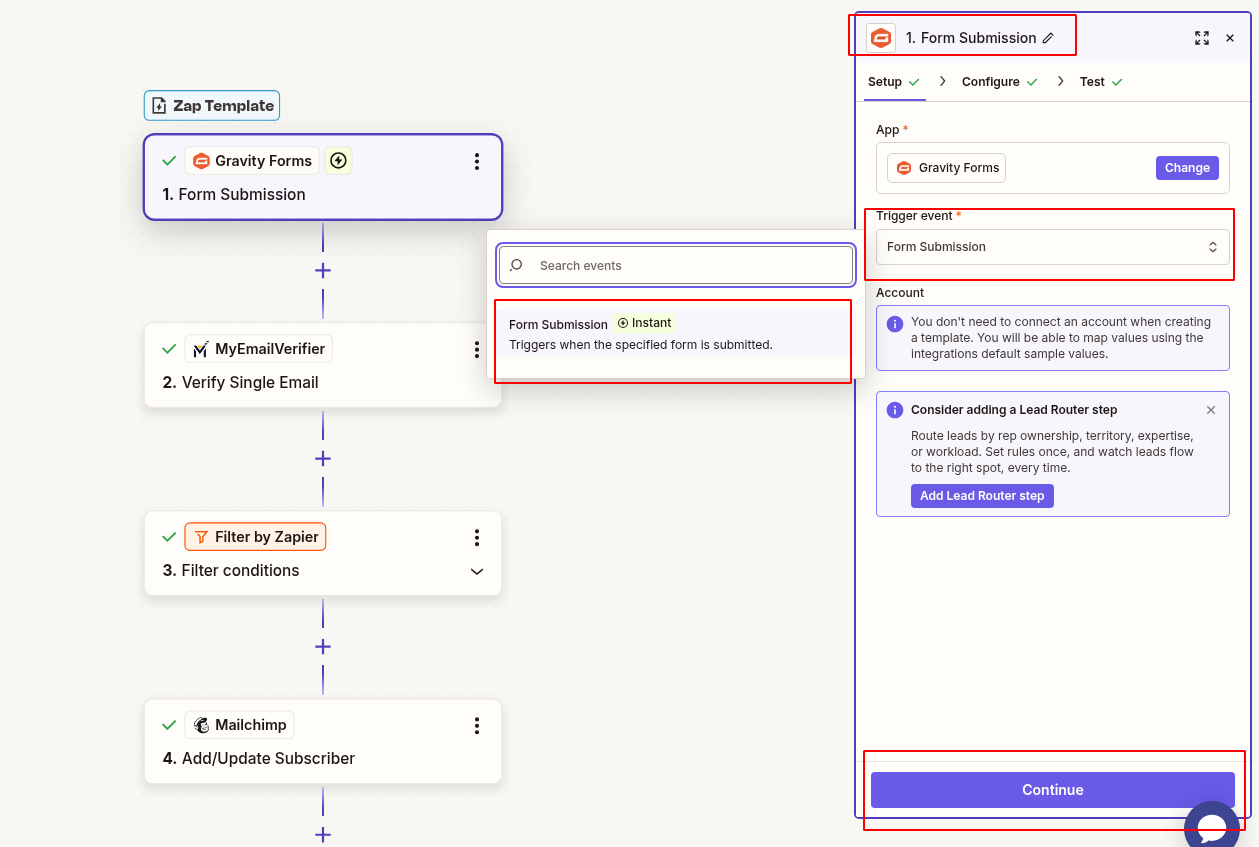Expand the panel with the fullscreen icon

click(1202, 37)
